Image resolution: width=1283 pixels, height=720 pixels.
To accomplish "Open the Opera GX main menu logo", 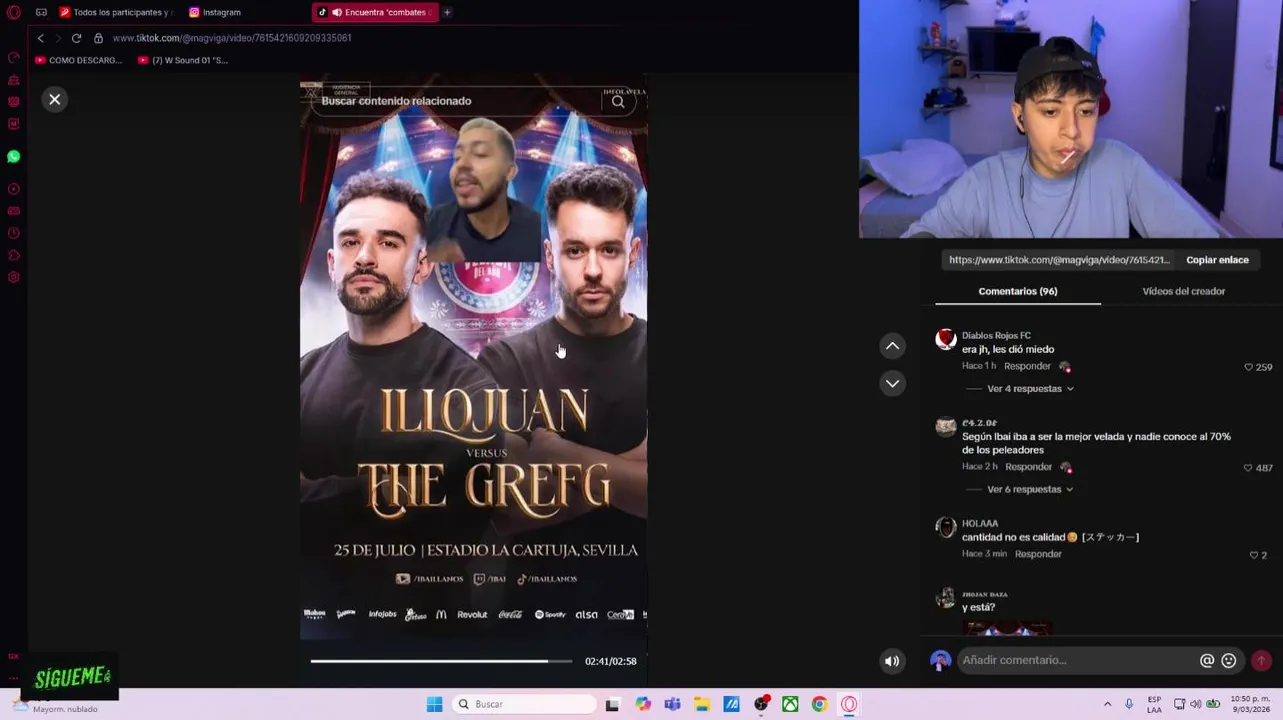I will (14, 12).
